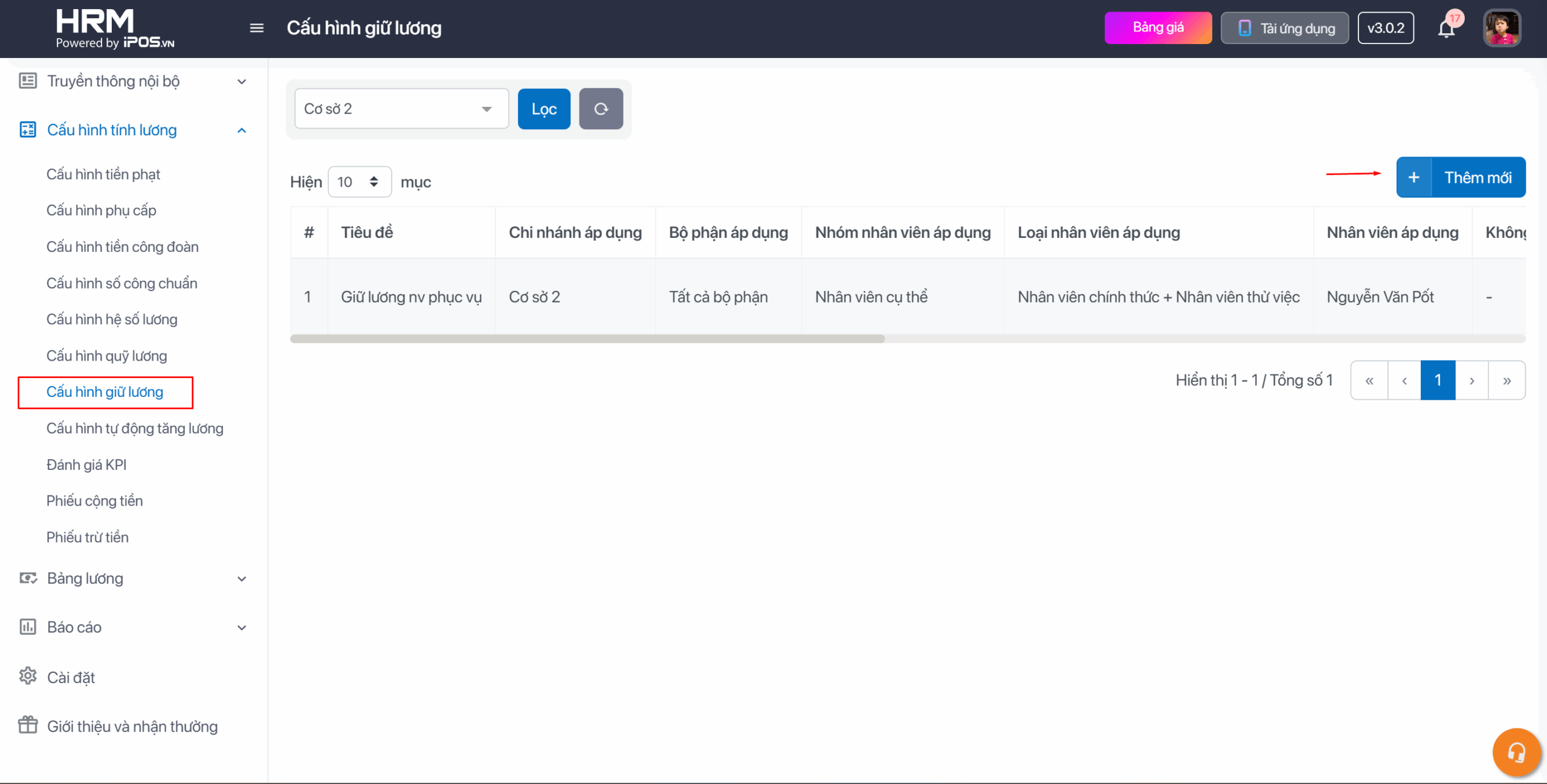Open the headset support chat bubble
This screenshot has width=1547, height=784.
(1516, 752)
